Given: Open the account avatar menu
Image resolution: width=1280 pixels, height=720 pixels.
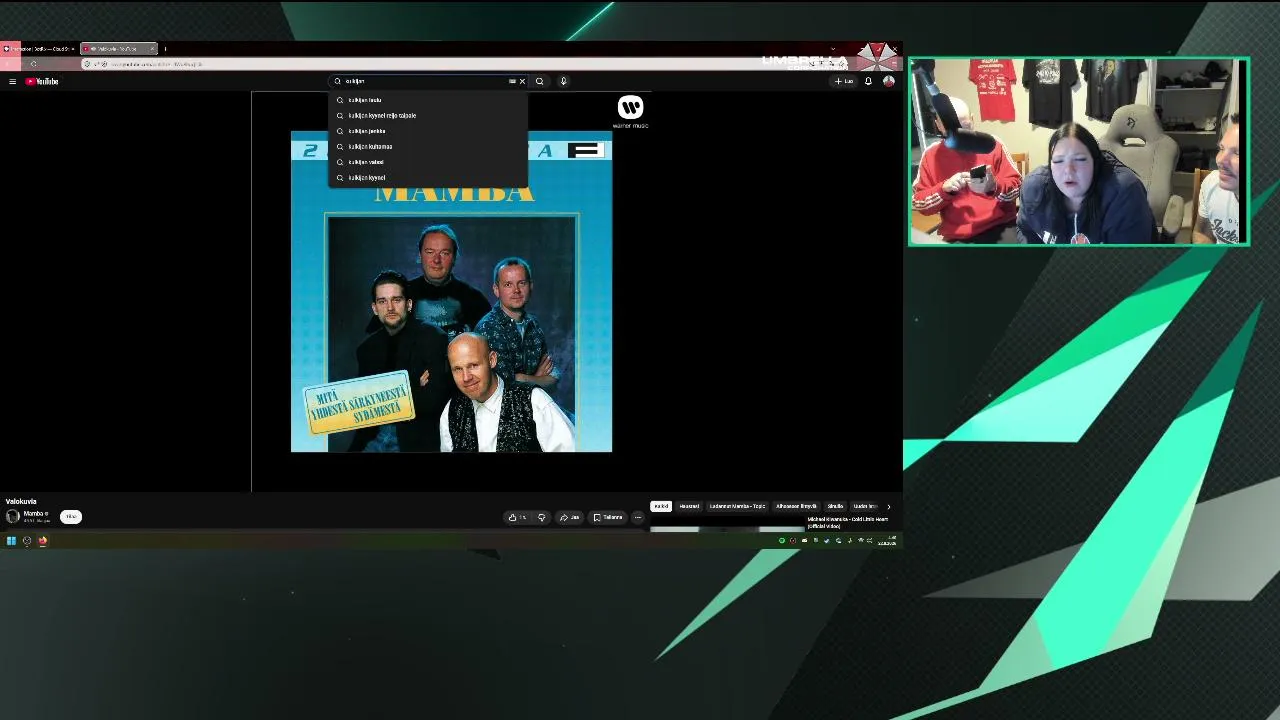Looking at the screenshot, I should click(x=888, y=81).
